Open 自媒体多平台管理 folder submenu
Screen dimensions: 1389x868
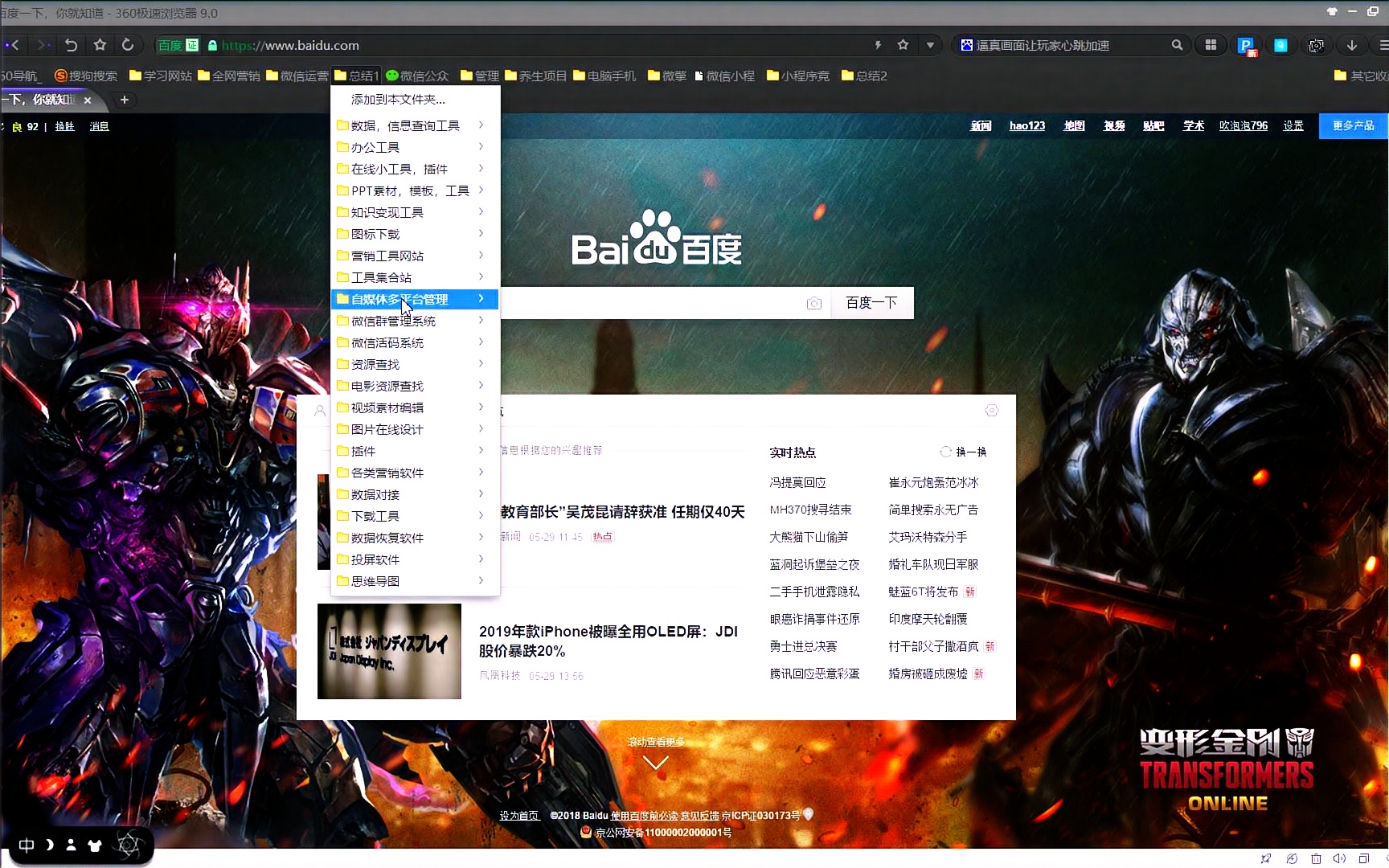click(x=415, y=299)
